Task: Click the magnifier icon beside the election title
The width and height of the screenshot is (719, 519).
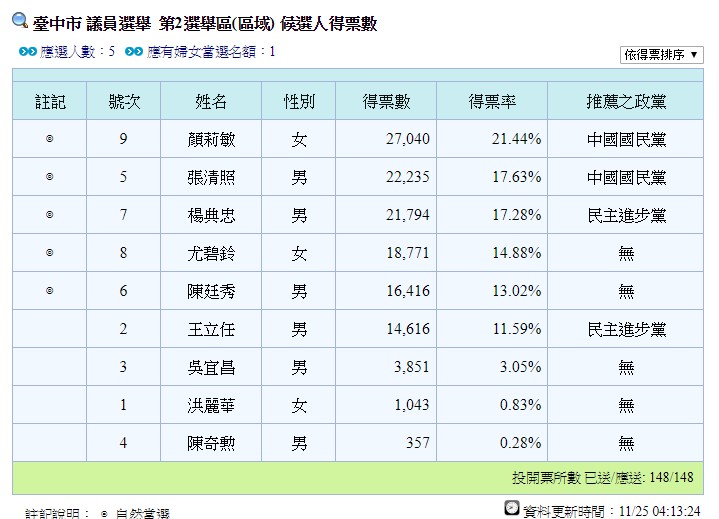Action: tap(20, 23)
